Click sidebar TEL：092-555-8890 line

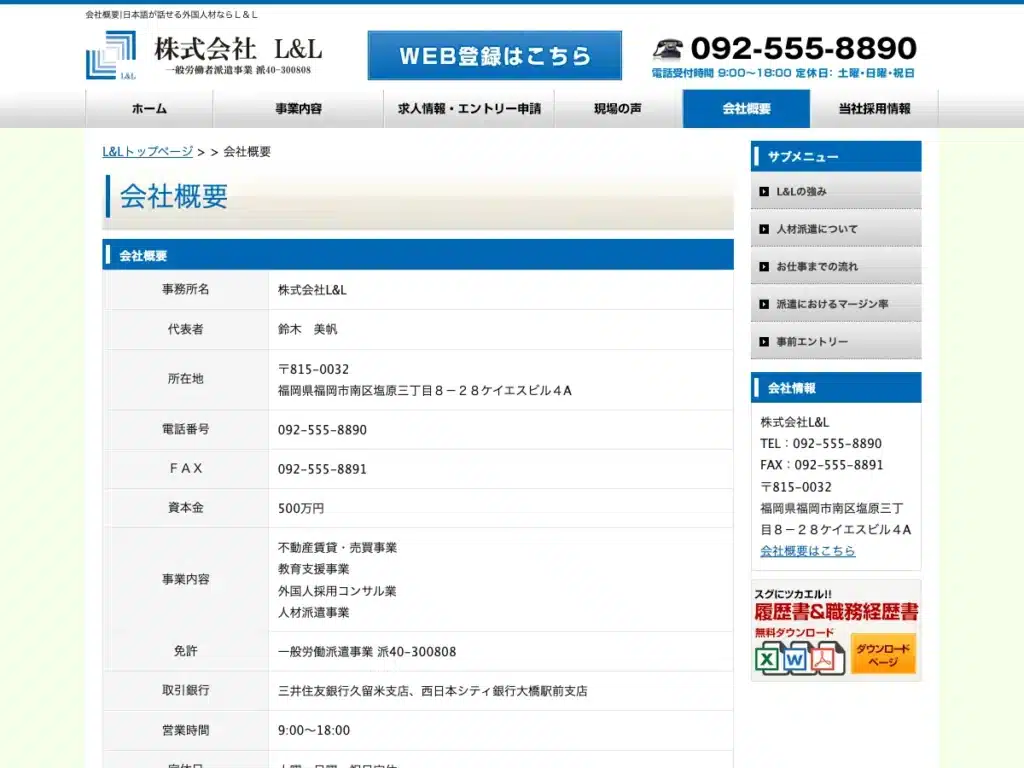tap(821, 443)
